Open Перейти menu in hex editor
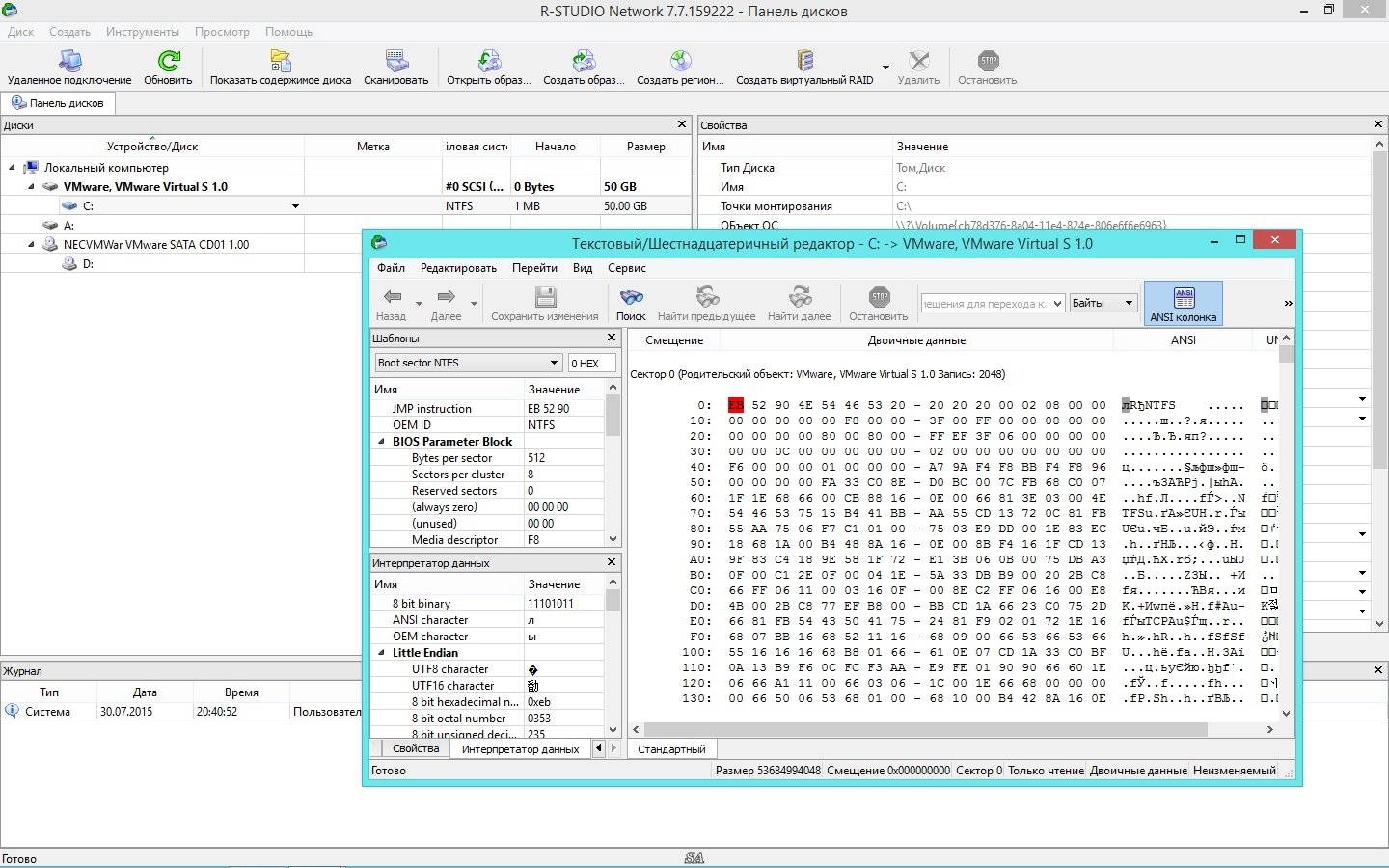The height and width of the screenshot is (868, 1389). pos(534,268)
